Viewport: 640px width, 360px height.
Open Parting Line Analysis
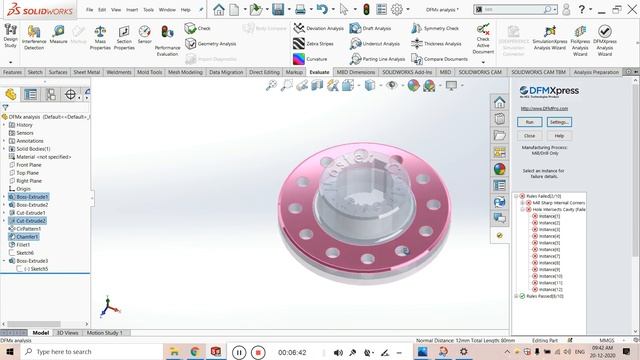378,59
